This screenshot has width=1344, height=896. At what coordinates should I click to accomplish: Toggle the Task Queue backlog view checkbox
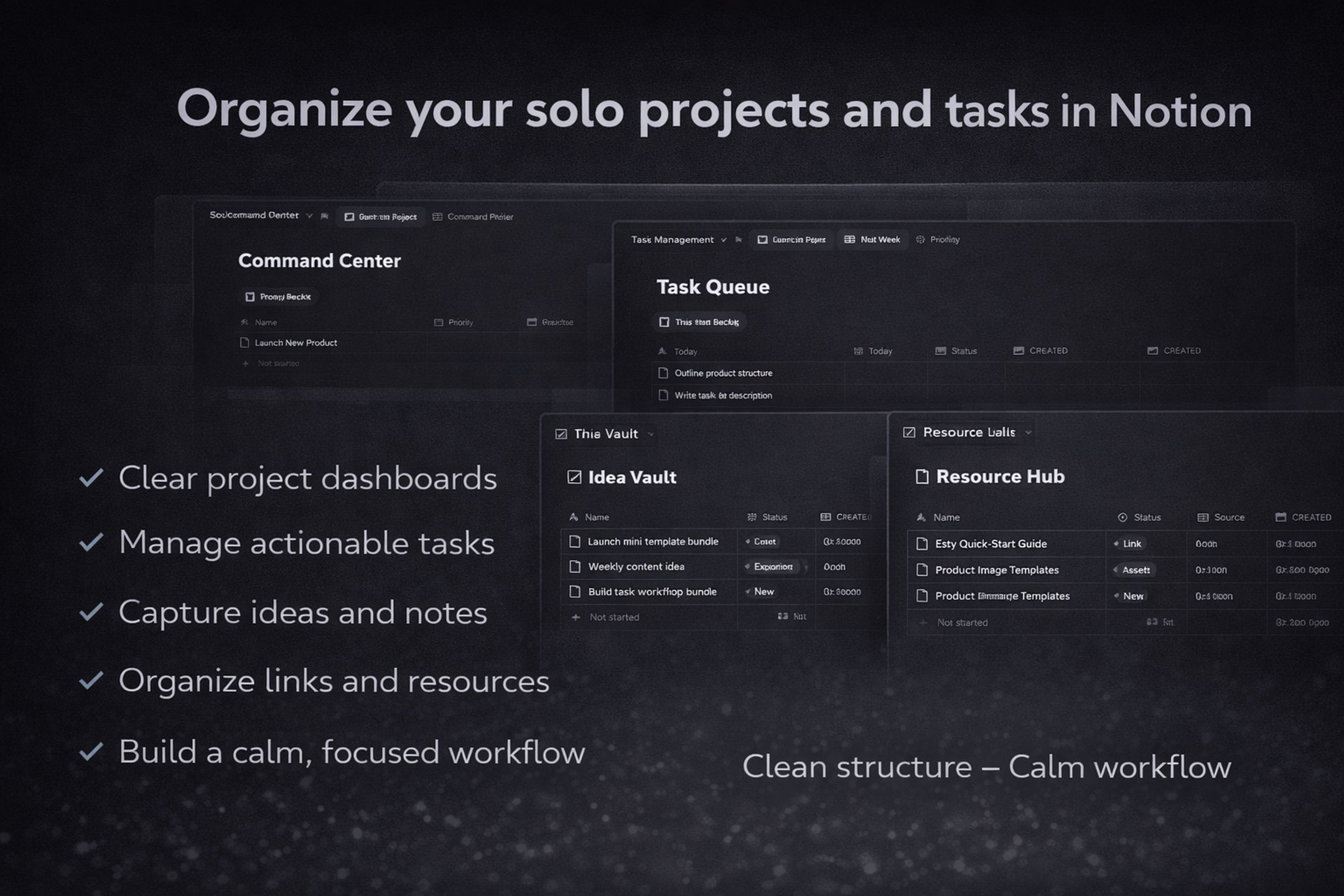pos(664,322)
